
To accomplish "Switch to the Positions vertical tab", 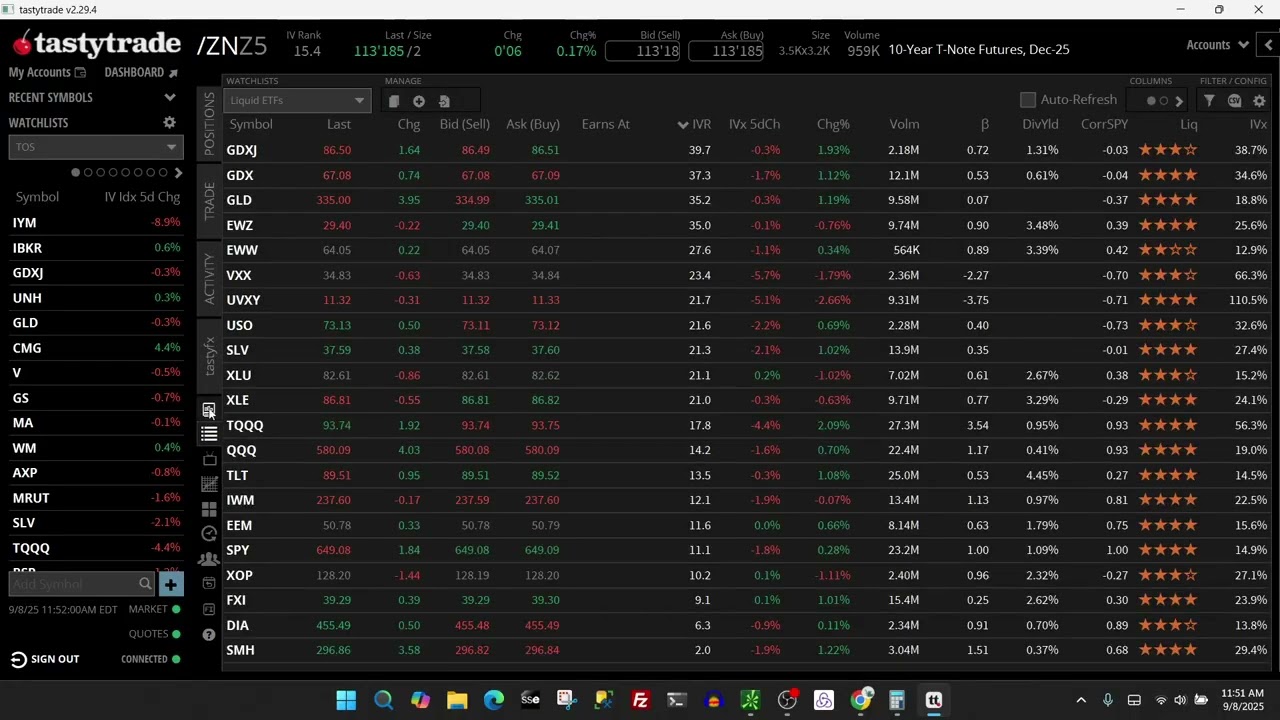I will click(x=209, y=123).
